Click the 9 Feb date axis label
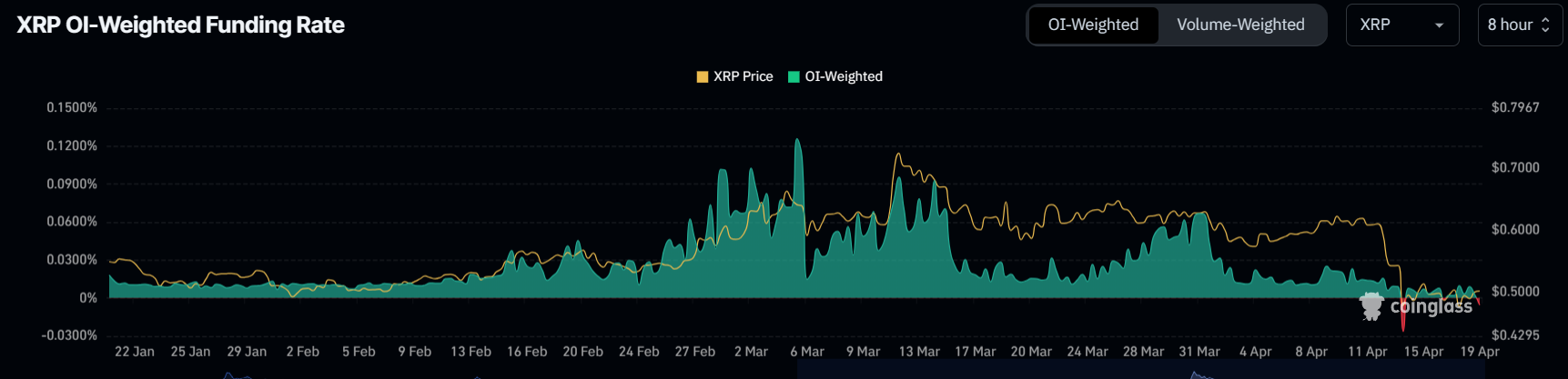 coord(415,351)
